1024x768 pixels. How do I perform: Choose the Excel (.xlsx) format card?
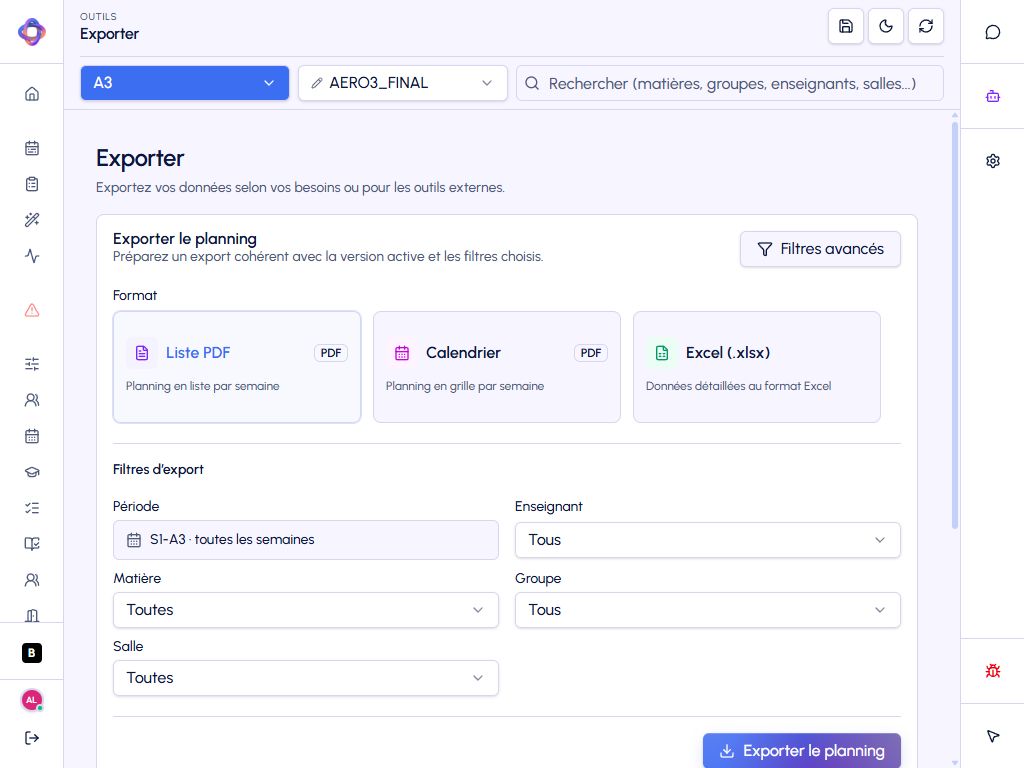coord(757,367)
